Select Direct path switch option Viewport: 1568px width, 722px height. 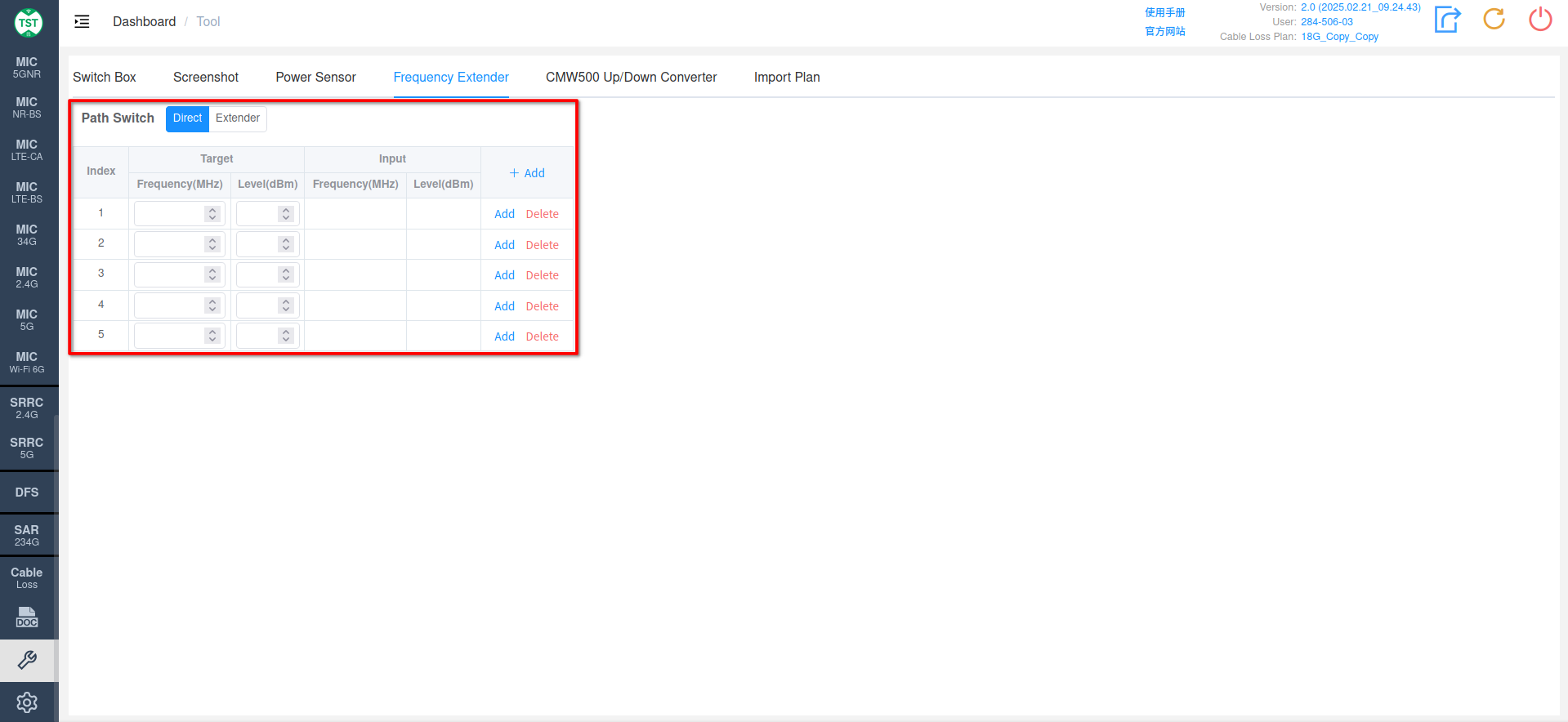click(187, 118)
